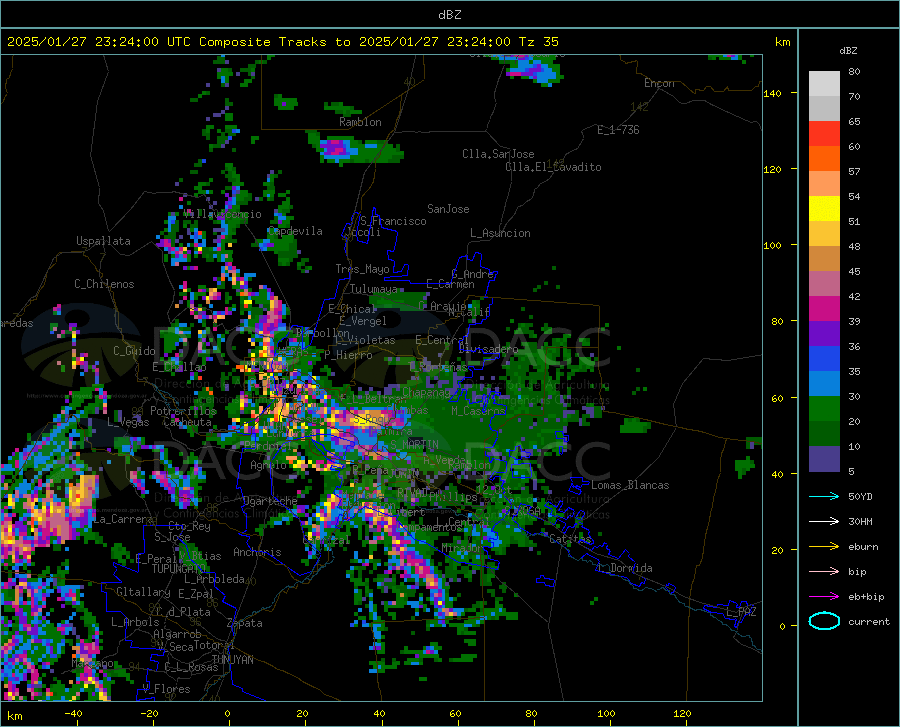Click the L_PAZ map label
The image size is (900, 727).
pos(741,612)
